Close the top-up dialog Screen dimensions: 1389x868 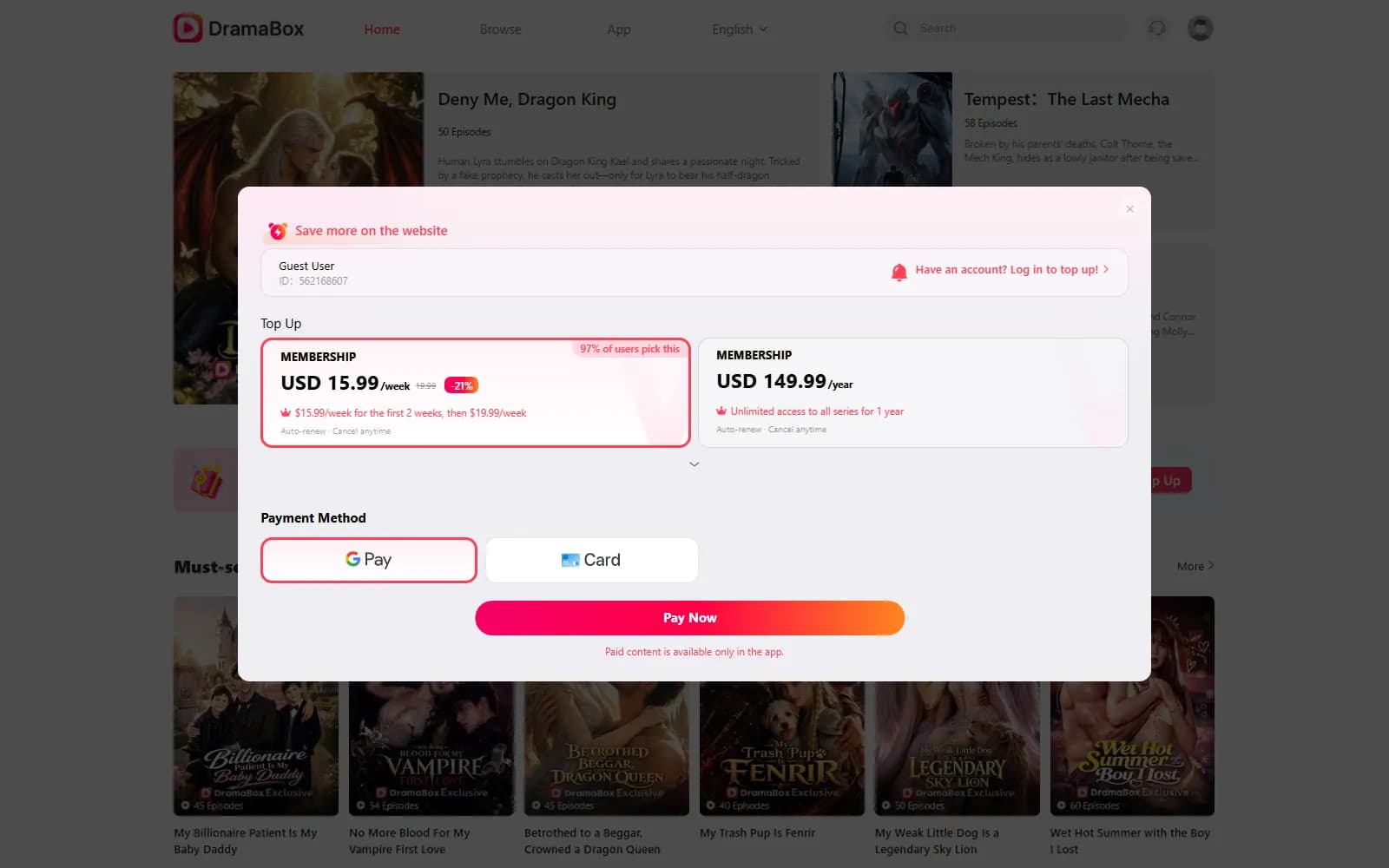1129,209
